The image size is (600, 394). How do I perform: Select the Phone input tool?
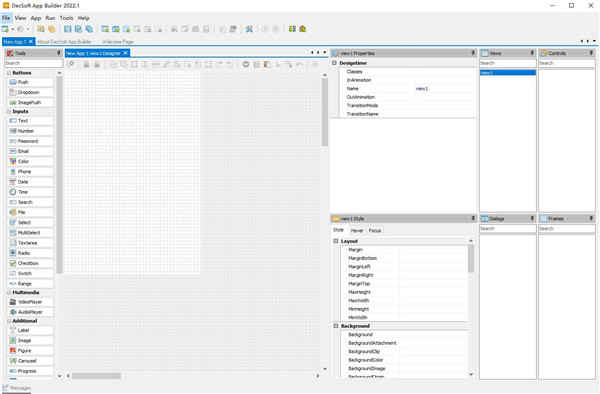tap(31, 172)
